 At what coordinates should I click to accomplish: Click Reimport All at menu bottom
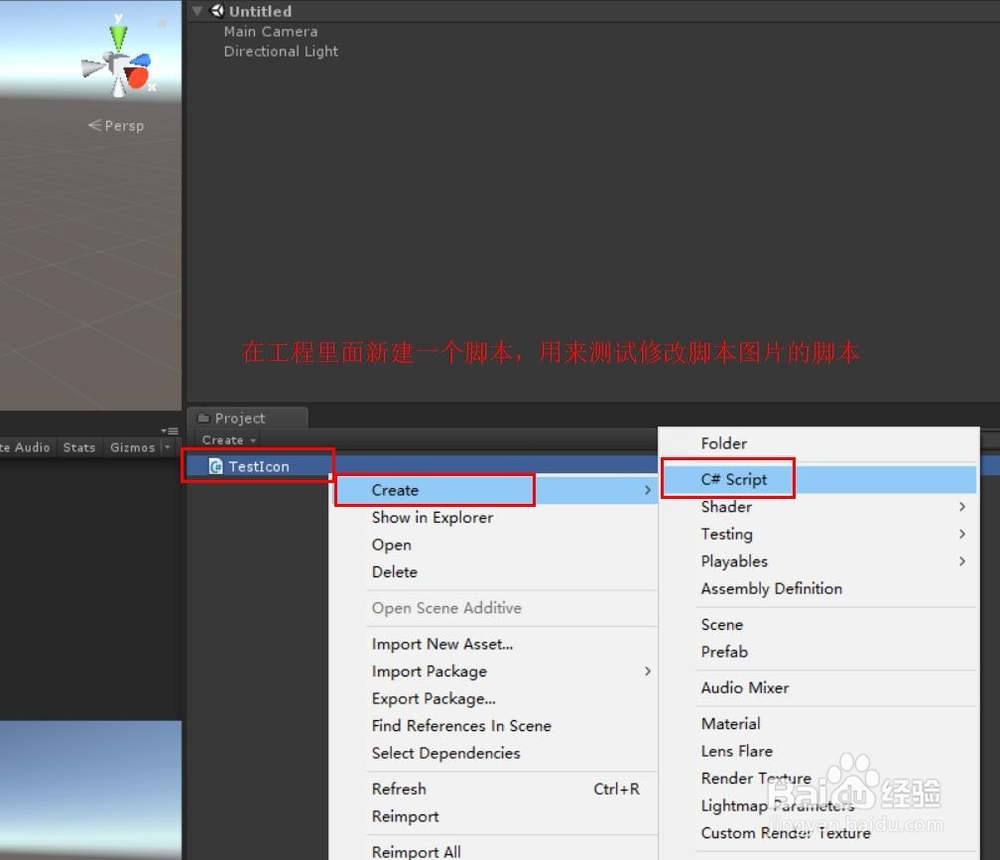click(x=416, y=850)
